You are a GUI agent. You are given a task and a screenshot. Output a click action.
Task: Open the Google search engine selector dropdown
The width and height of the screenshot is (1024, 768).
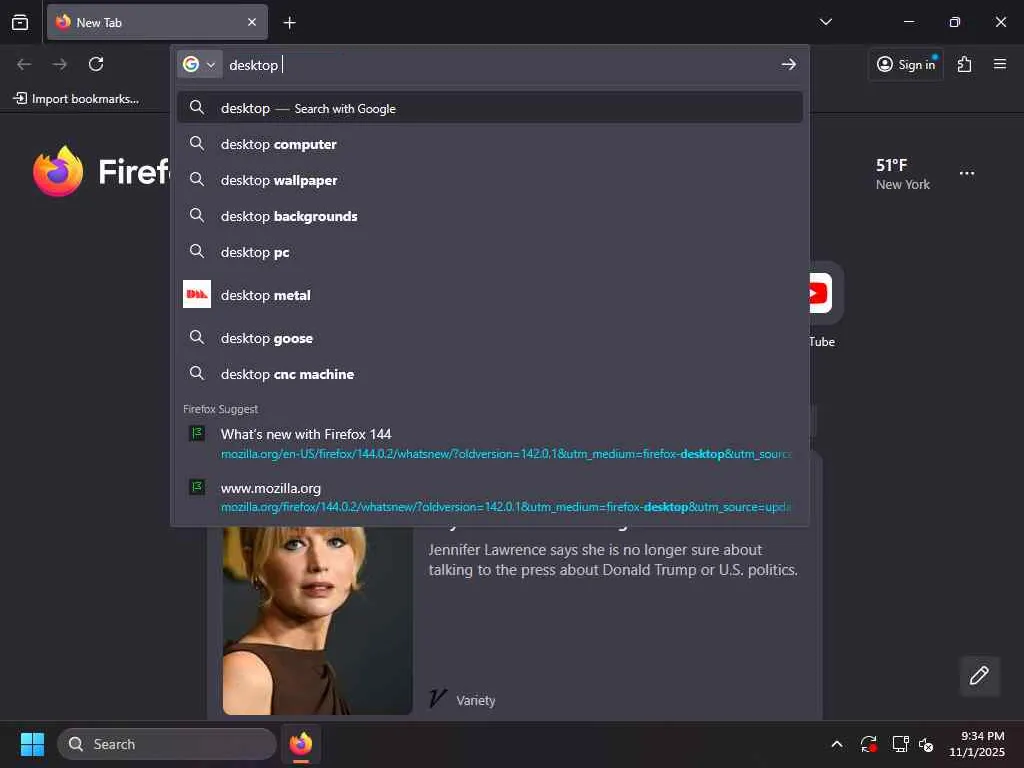coord(199,64)
